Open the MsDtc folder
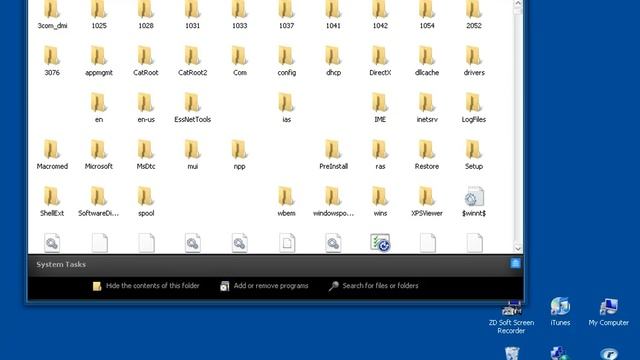This screenshot has height=360, width=640. click(x=146, y=155)
